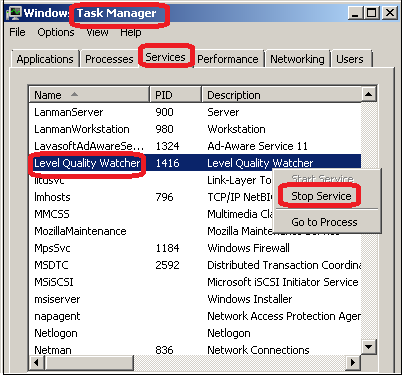Click the Task Manager title bar icon
Image resolution: width=406 pixels, height=378 pixels.
tap(14, 13)
